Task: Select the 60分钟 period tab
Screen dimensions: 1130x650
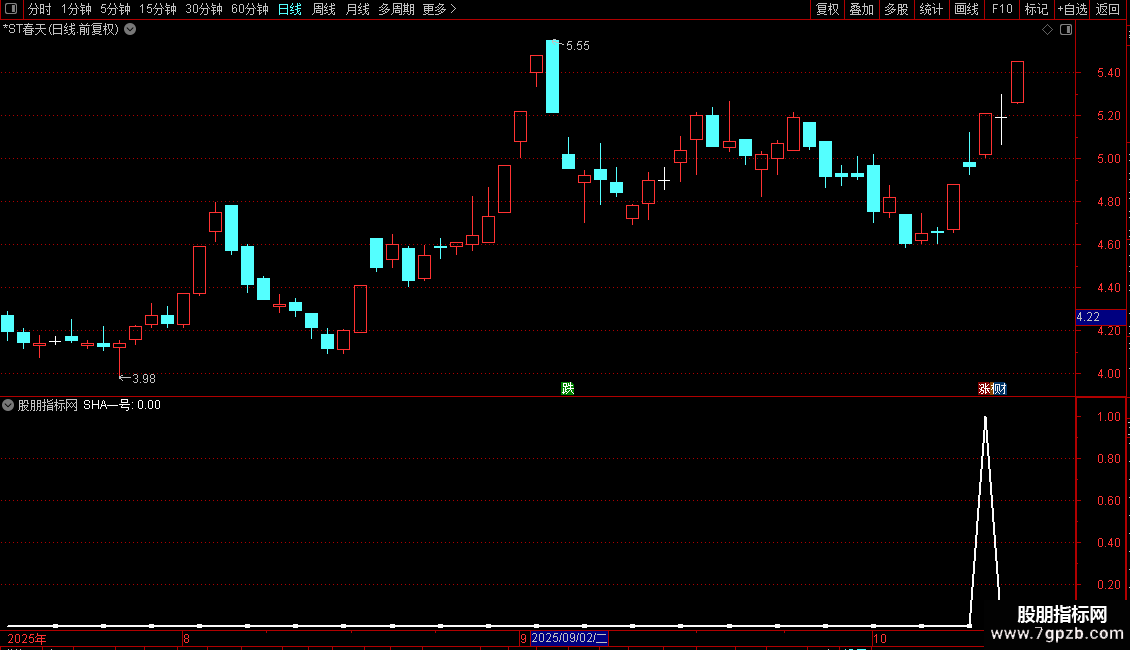Action: coord(250,9)
